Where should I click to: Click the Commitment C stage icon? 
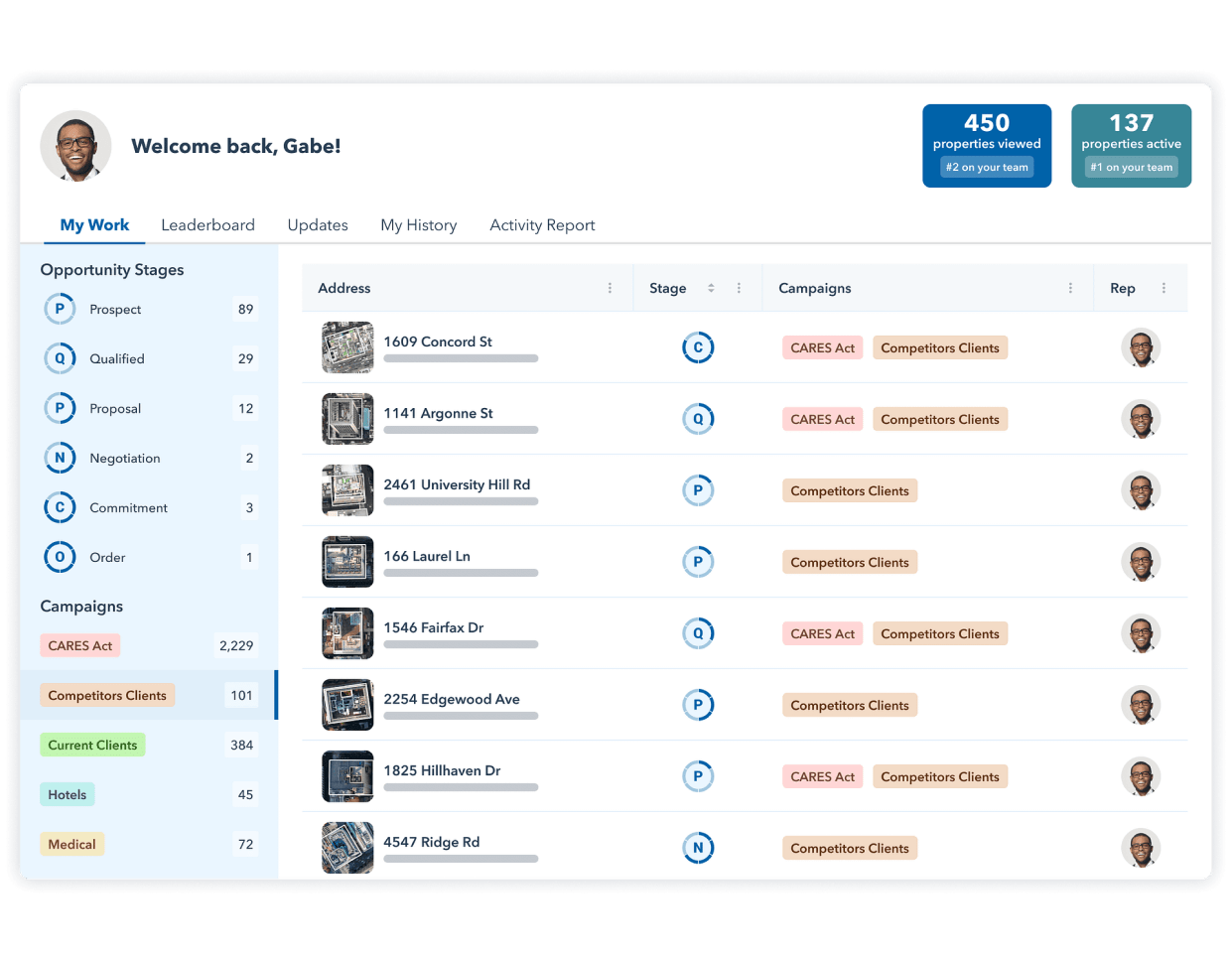point(60,507)
